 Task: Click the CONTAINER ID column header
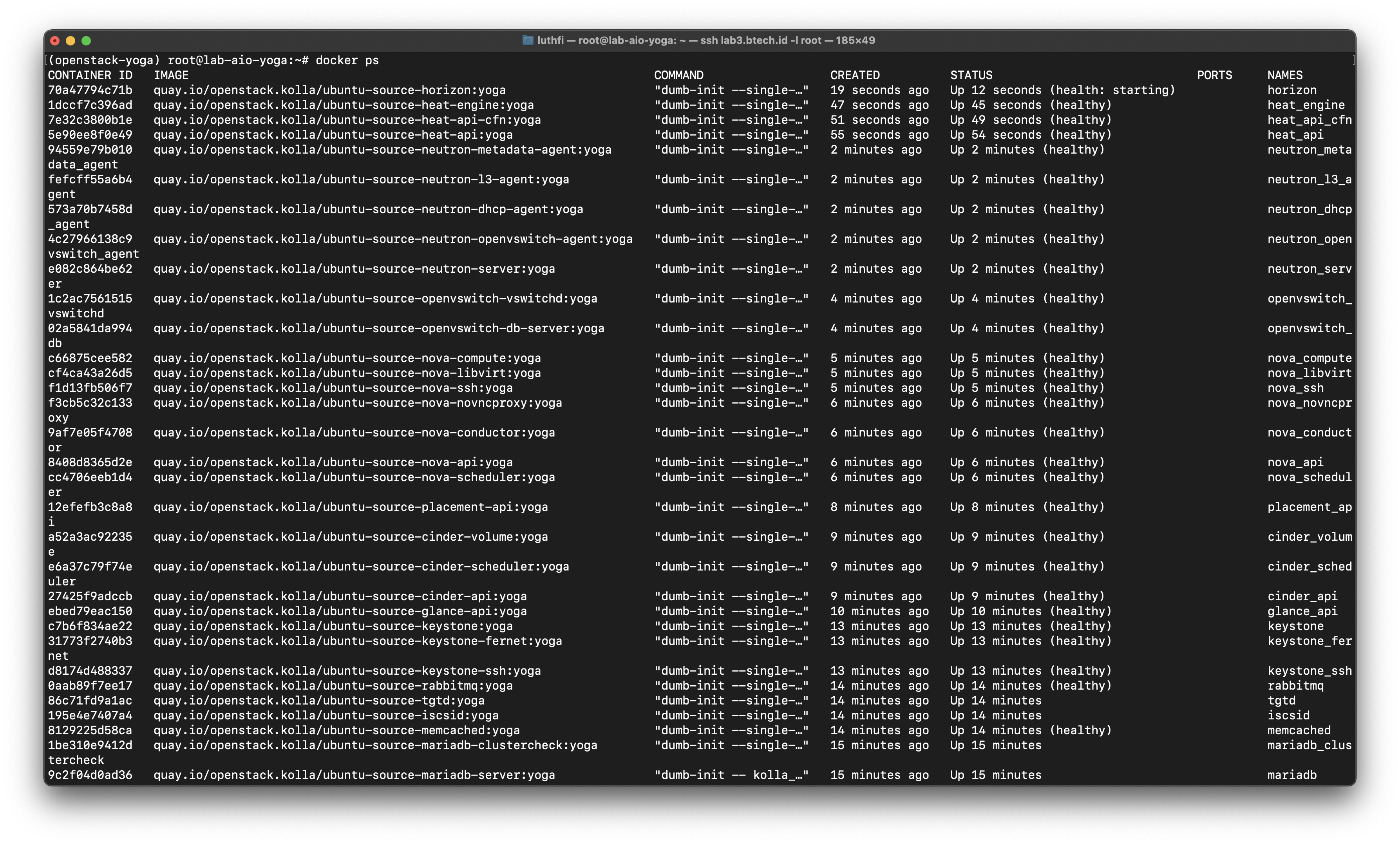point(90,75)
